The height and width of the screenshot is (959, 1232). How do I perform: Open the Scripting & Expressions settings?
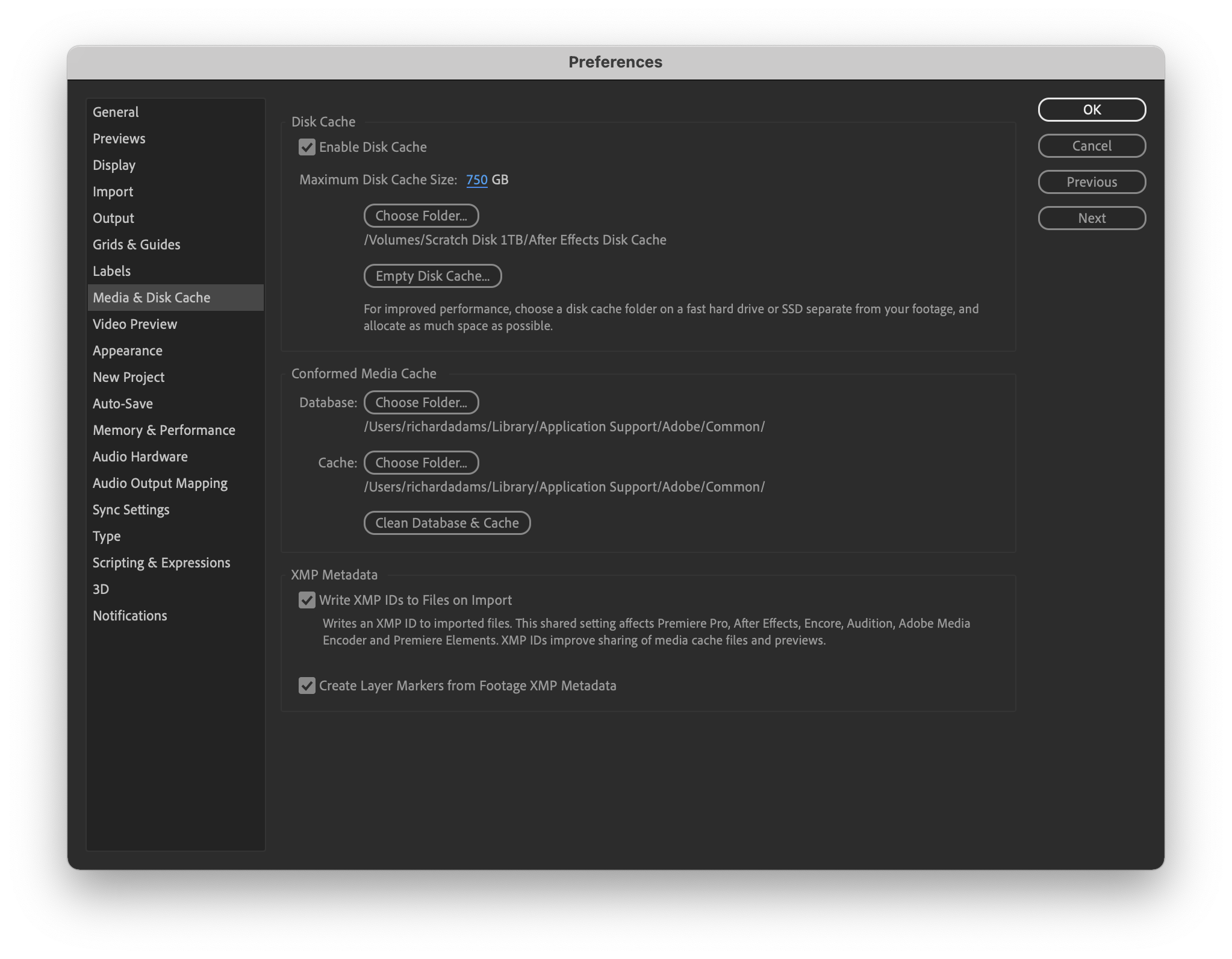[161, 563]
